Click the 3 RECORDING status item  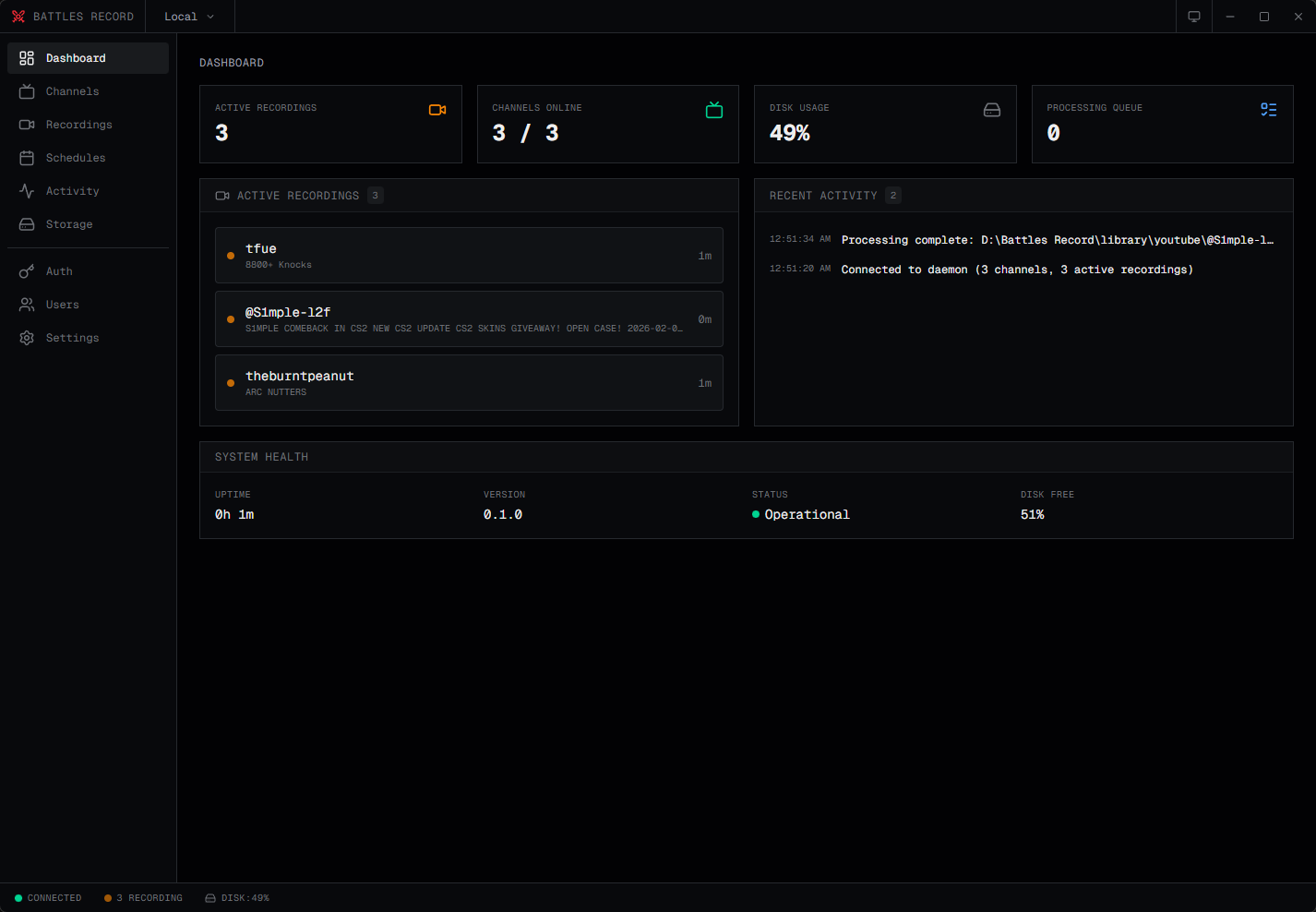(143, 897)
